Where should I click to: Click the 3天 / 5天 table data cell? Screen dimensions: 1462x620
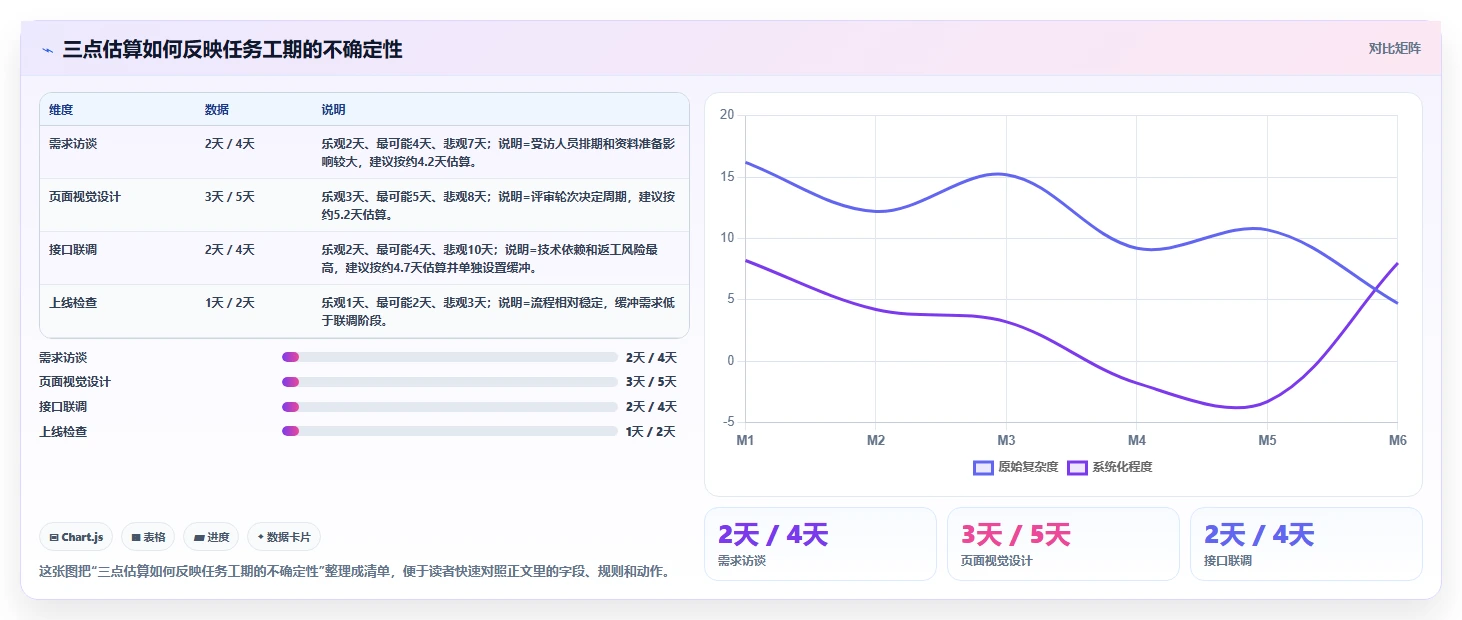click(230, 197)
